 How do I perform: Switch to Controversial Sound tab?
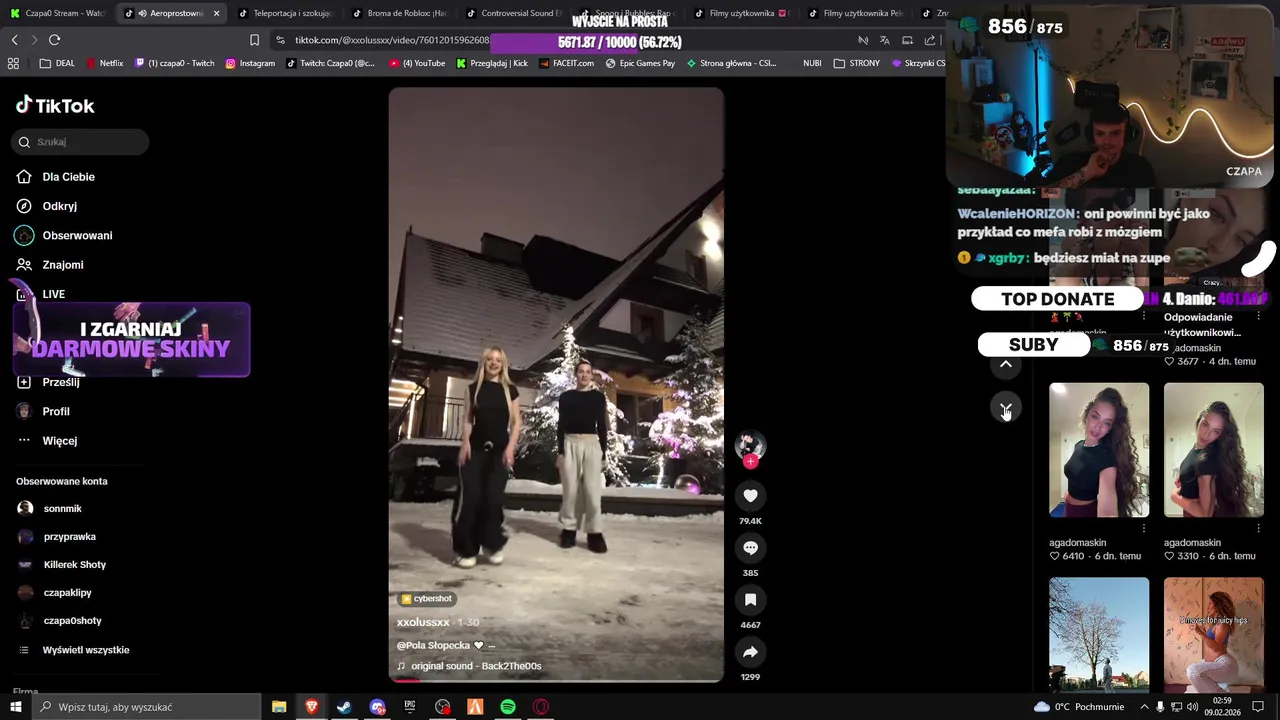click(513, 14)
